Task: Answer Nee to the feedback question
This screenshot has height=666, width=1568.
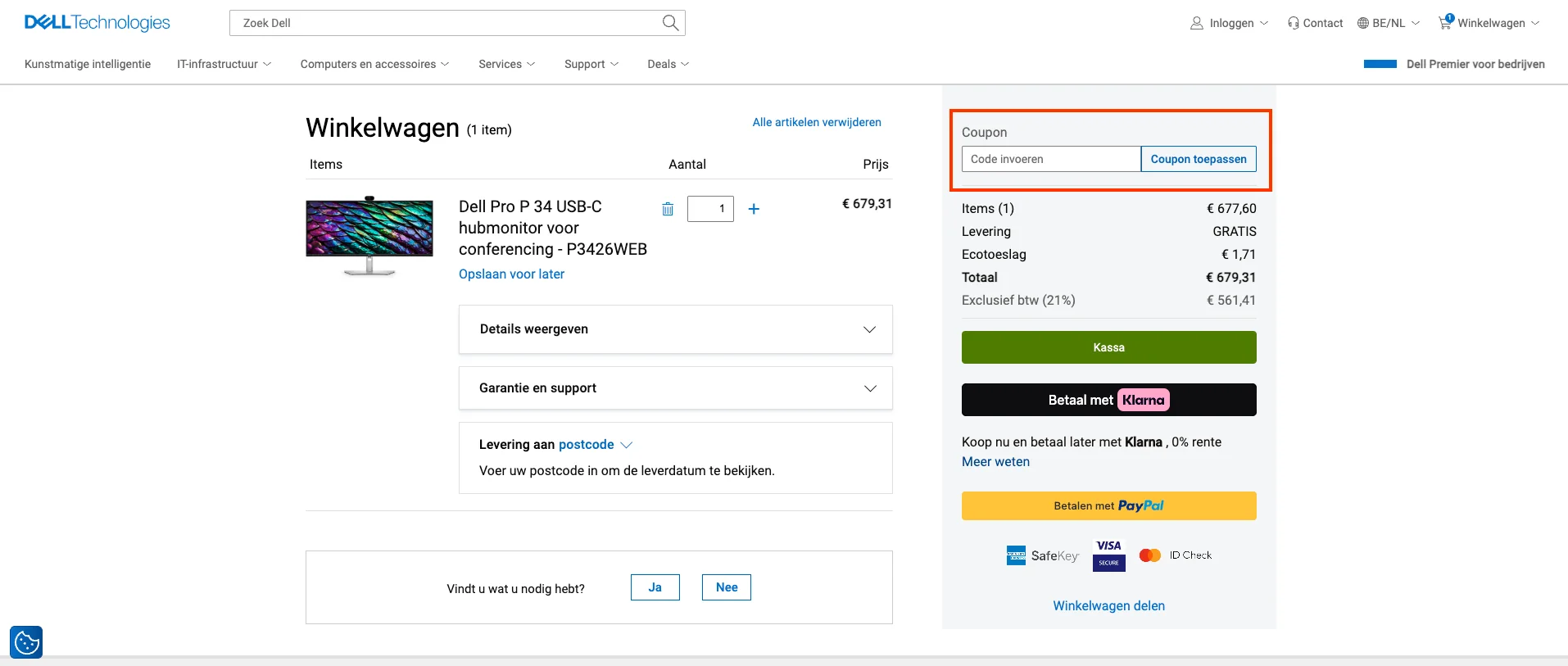Action: pyautogui.click(x=727, y=587)
